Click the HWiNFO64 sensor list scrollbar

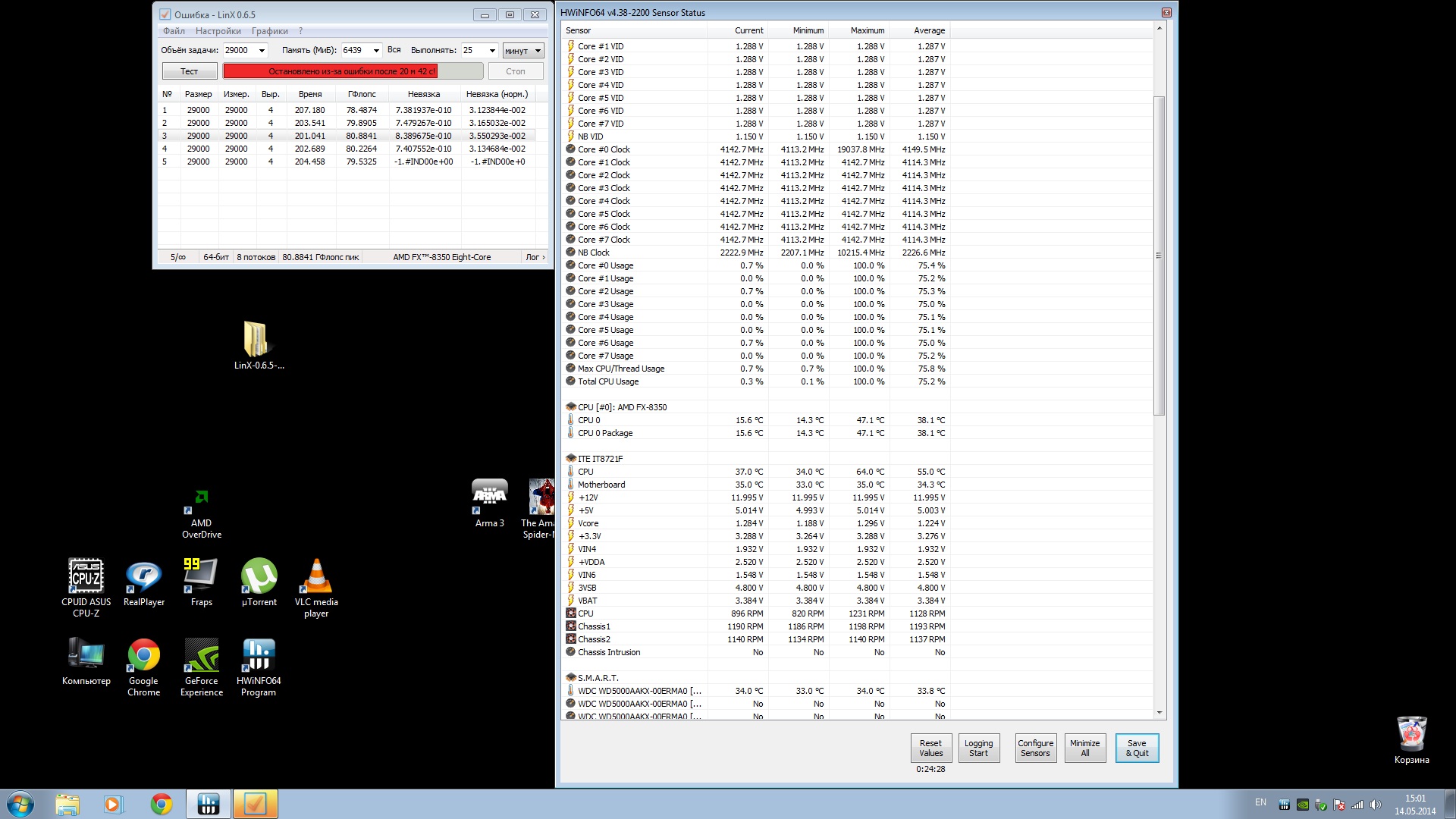[1159, 256]
